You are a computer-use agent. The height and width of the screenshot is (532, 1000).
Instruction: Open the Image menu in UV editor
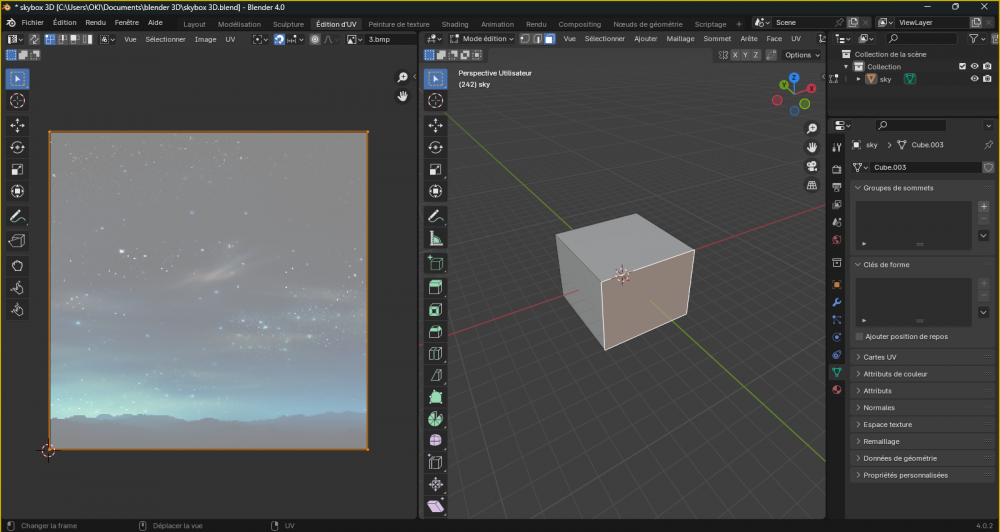tap(205, 40)
